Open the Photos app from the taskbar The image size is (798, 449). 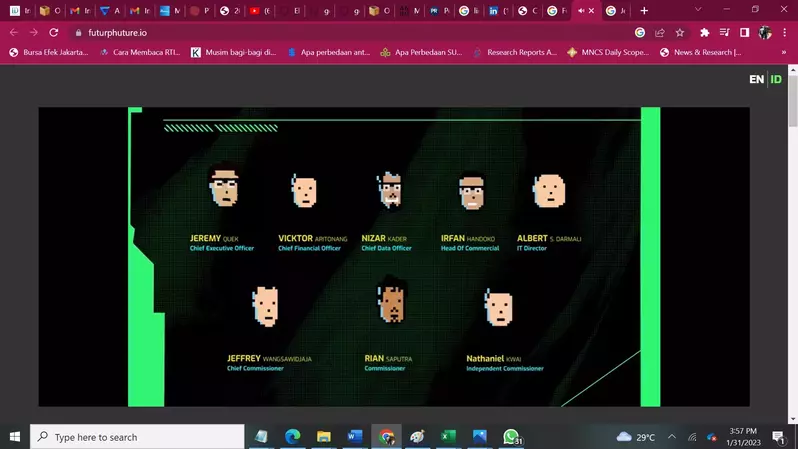[x=479, y=437]
